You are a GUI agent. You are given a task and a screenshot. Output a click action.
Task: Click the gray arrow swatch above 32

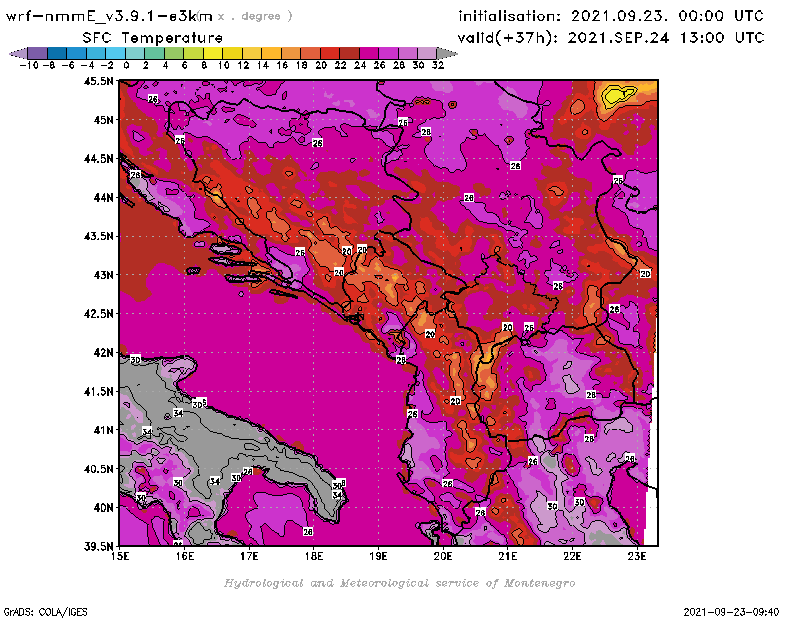pos(446,53)
